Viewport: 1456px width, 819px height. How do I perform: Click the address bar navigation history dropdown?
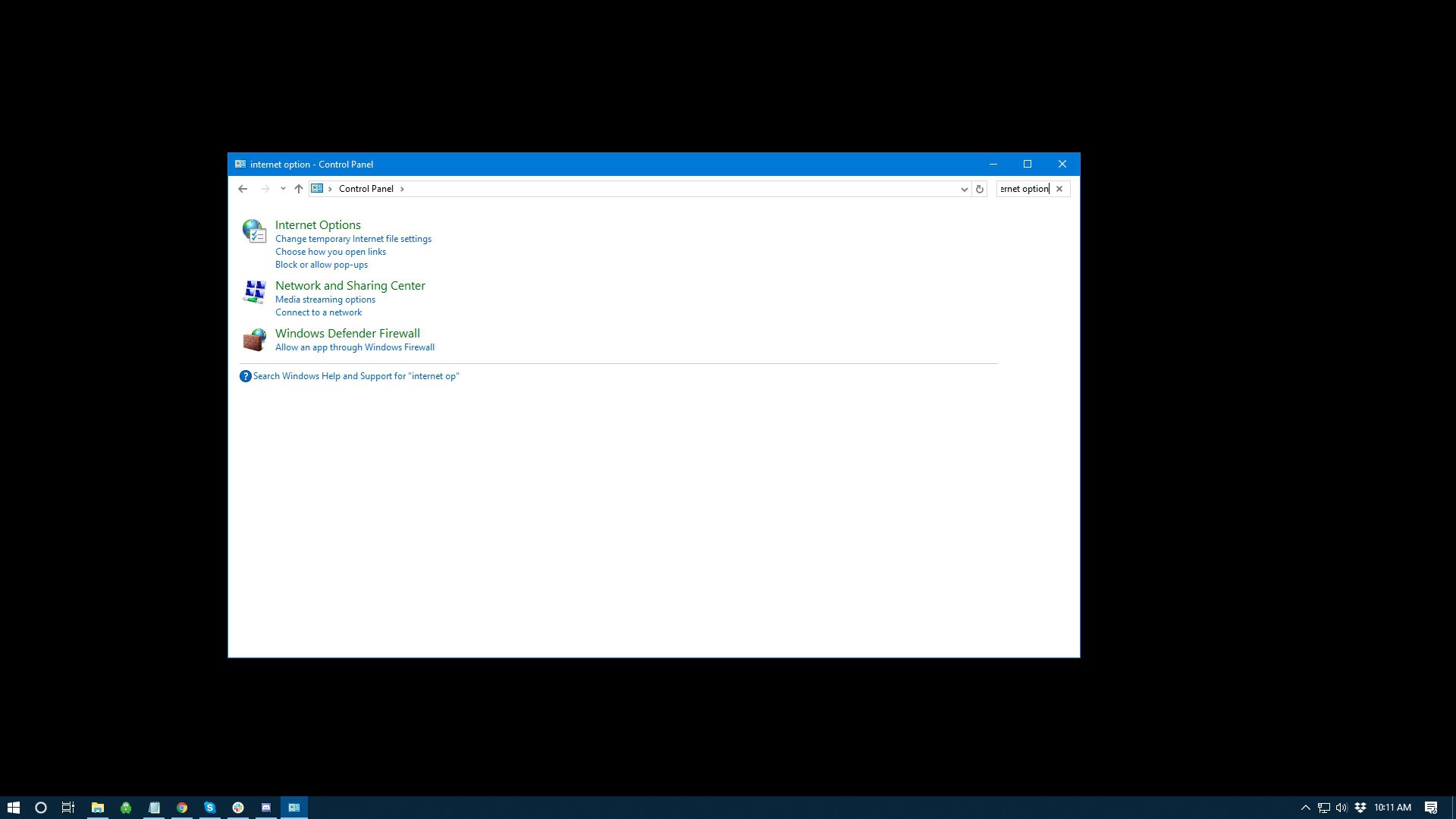point(962,189)
